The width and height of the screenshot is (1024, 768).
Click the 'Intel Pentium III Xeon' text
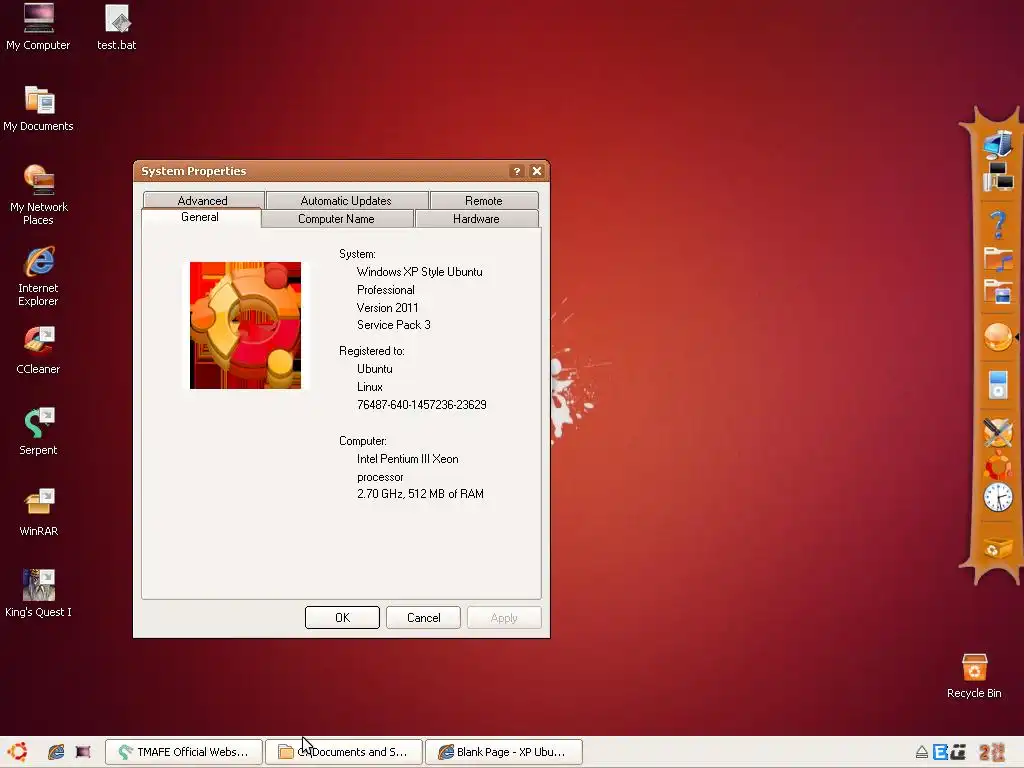[408, 459]
